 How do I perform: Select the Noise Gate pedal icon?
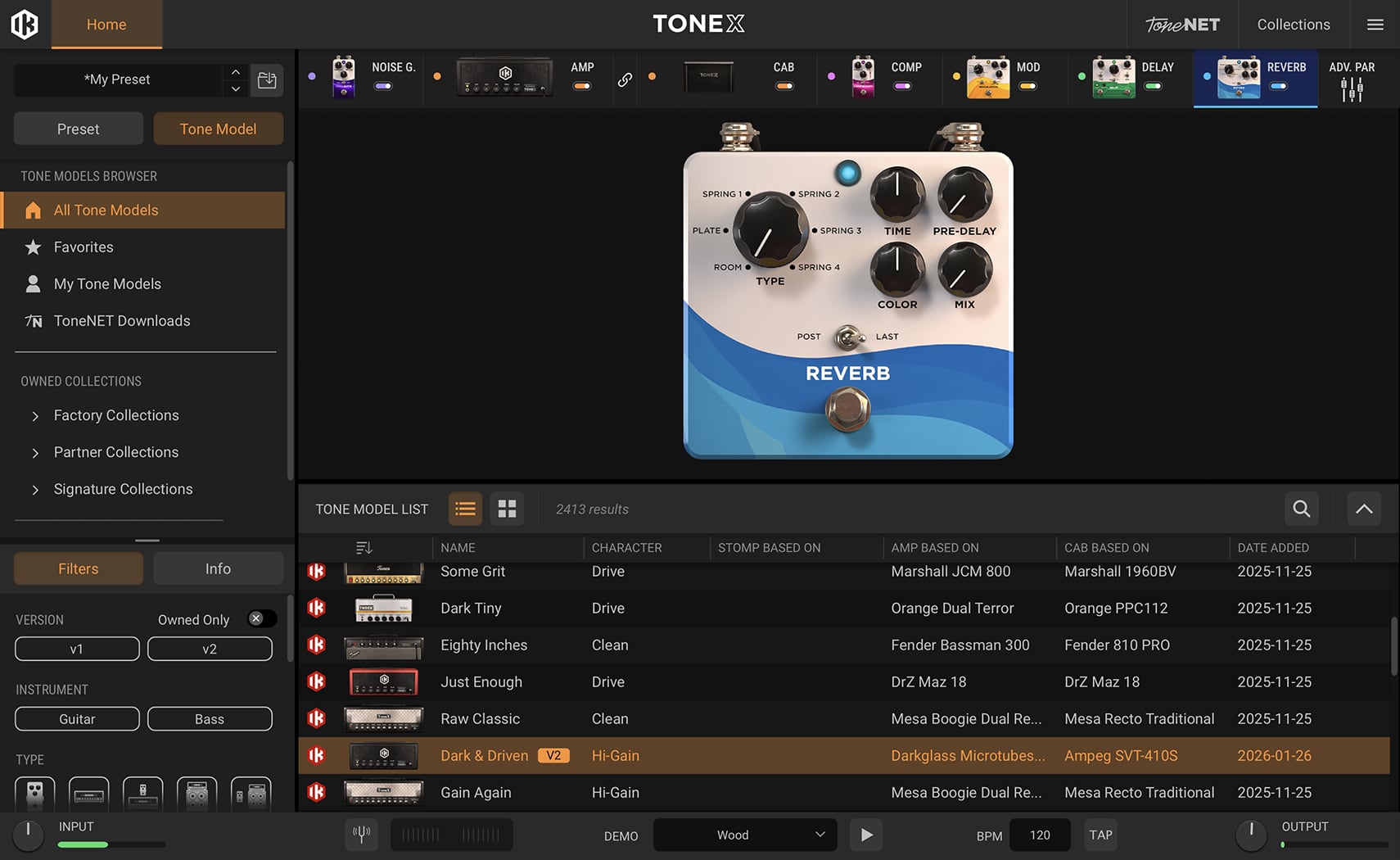pos(344,78)
